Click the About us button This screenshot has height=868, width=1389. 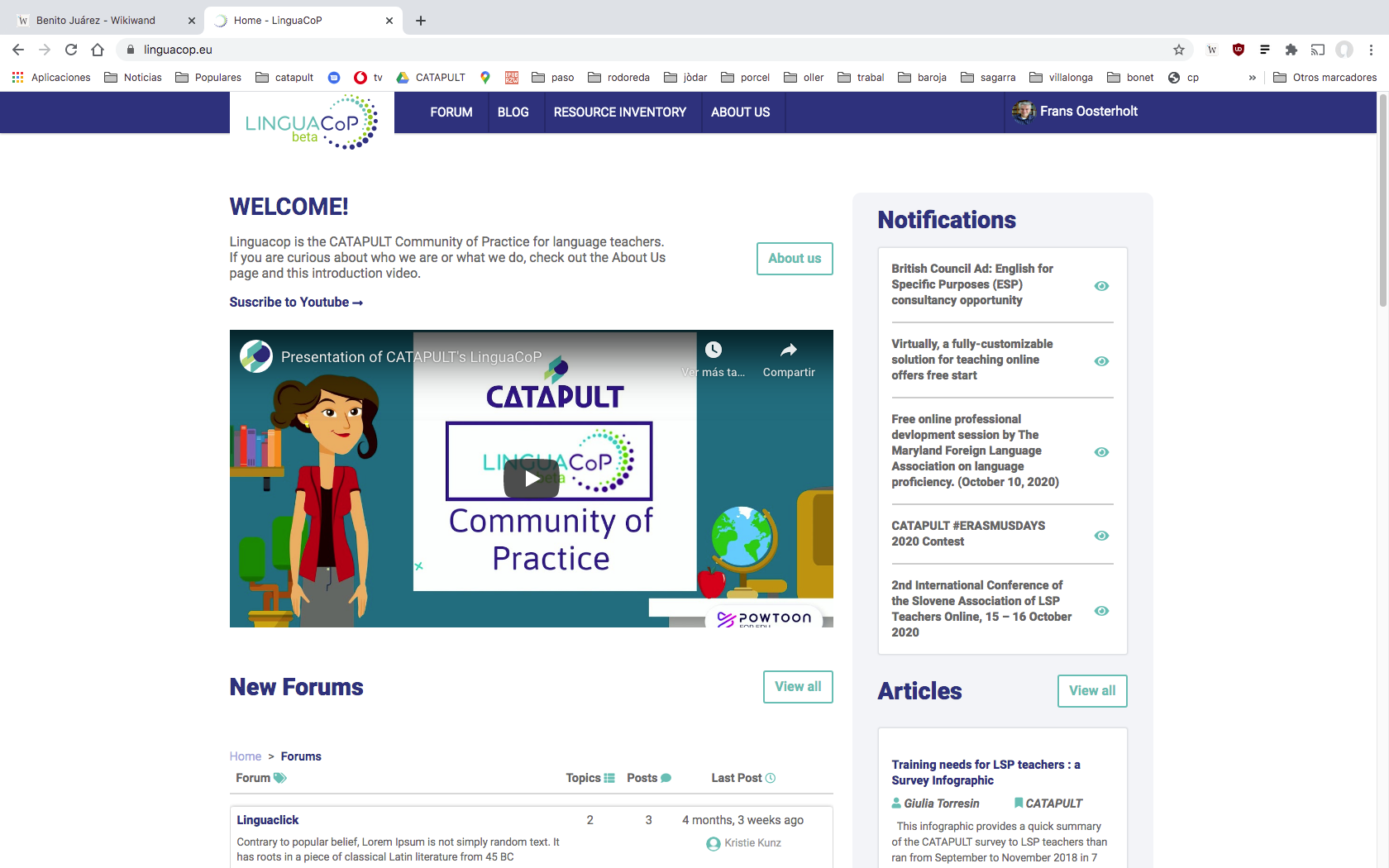point(795,259)
